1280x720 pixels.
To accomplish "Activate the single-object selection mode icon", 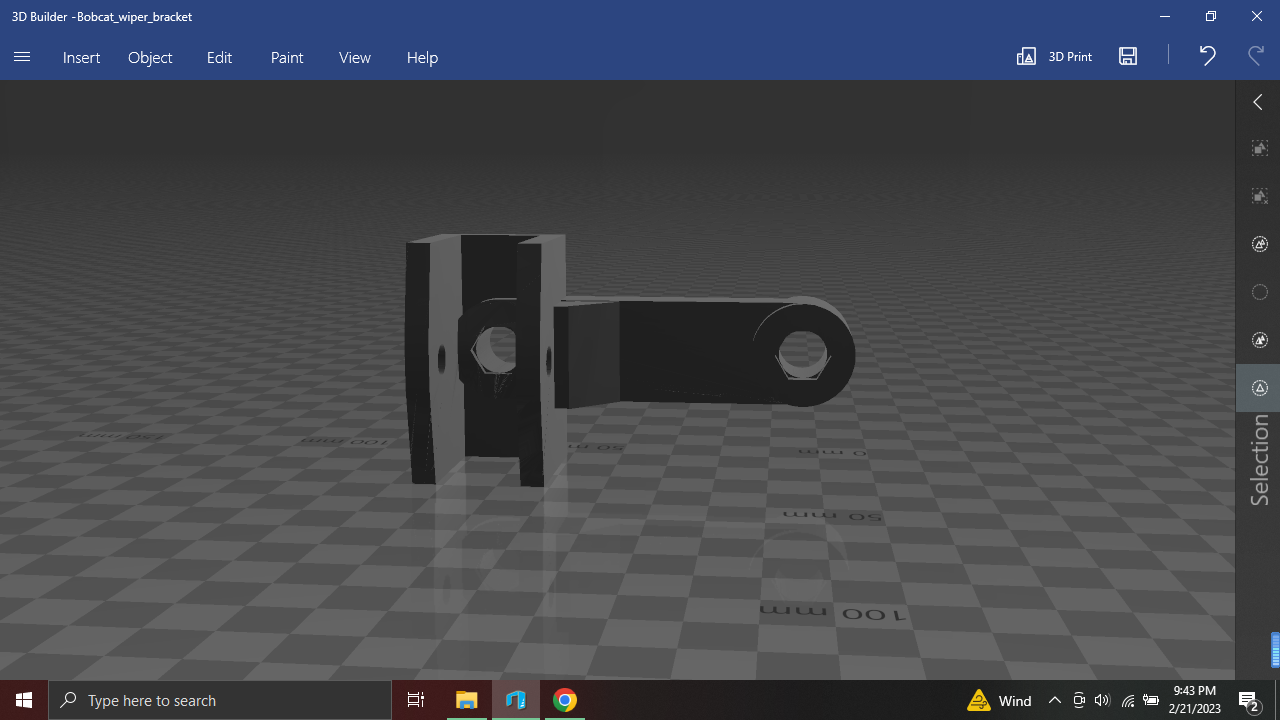I will coord(1259,388).
